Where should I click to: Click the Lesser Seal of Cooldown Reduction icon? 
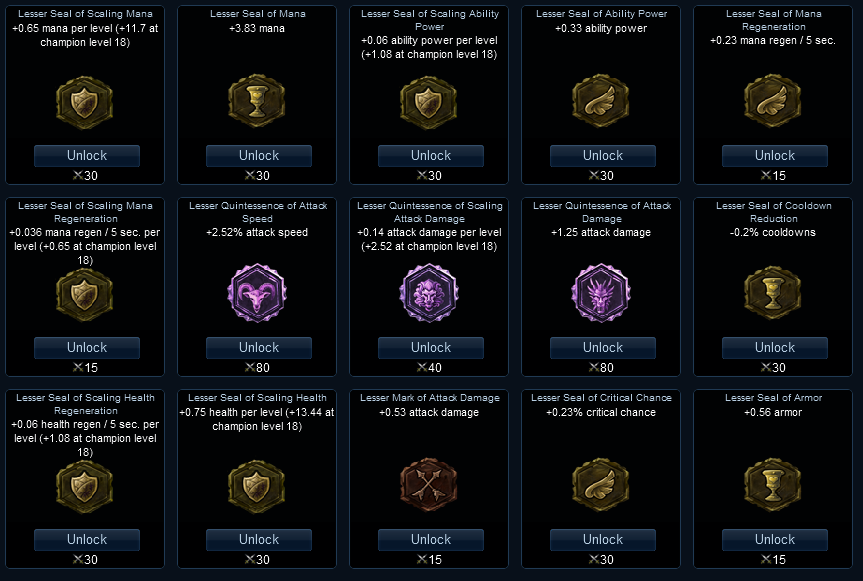(x=775, y=295)
